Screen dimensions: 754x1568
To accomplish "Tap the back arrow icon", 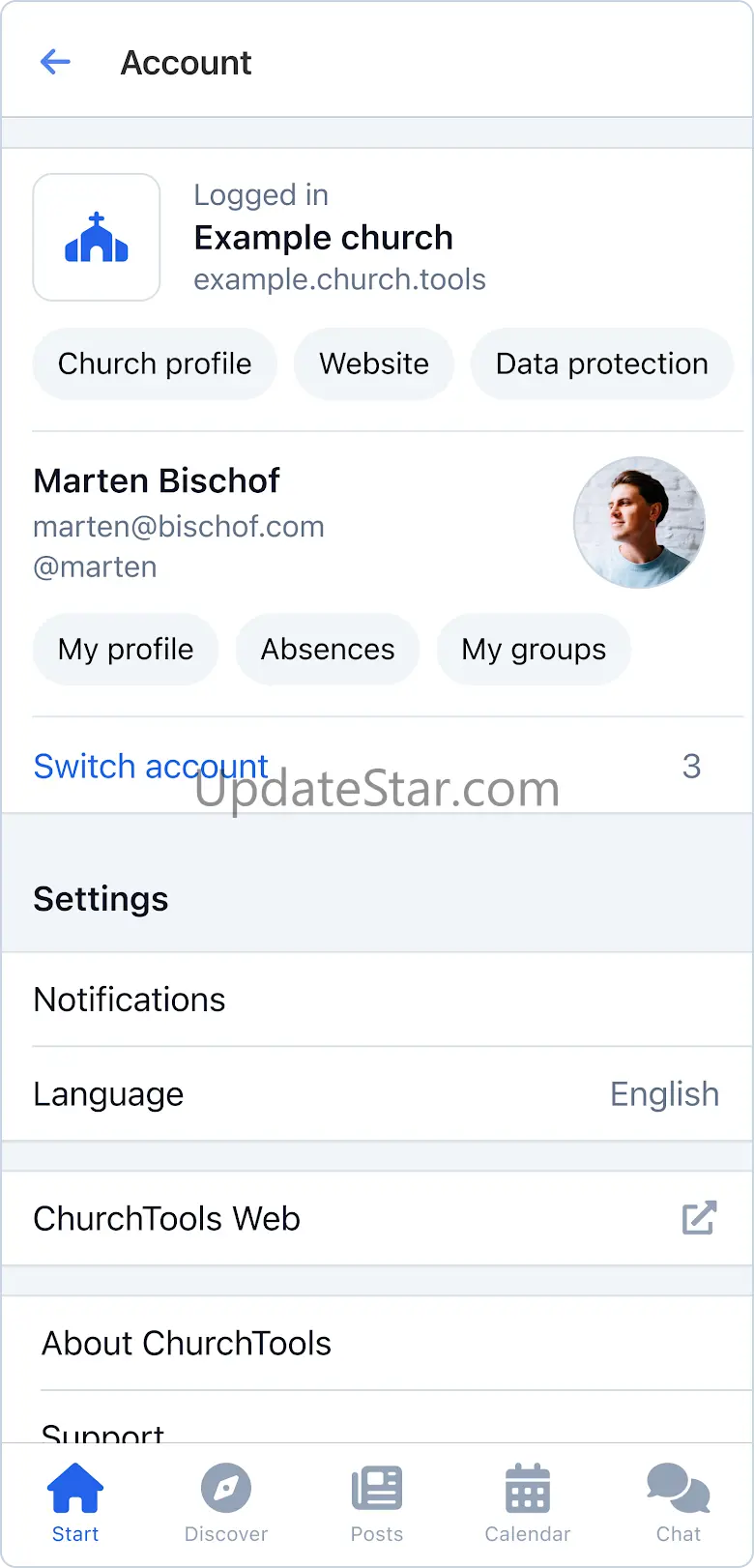I will pos(55,63).
